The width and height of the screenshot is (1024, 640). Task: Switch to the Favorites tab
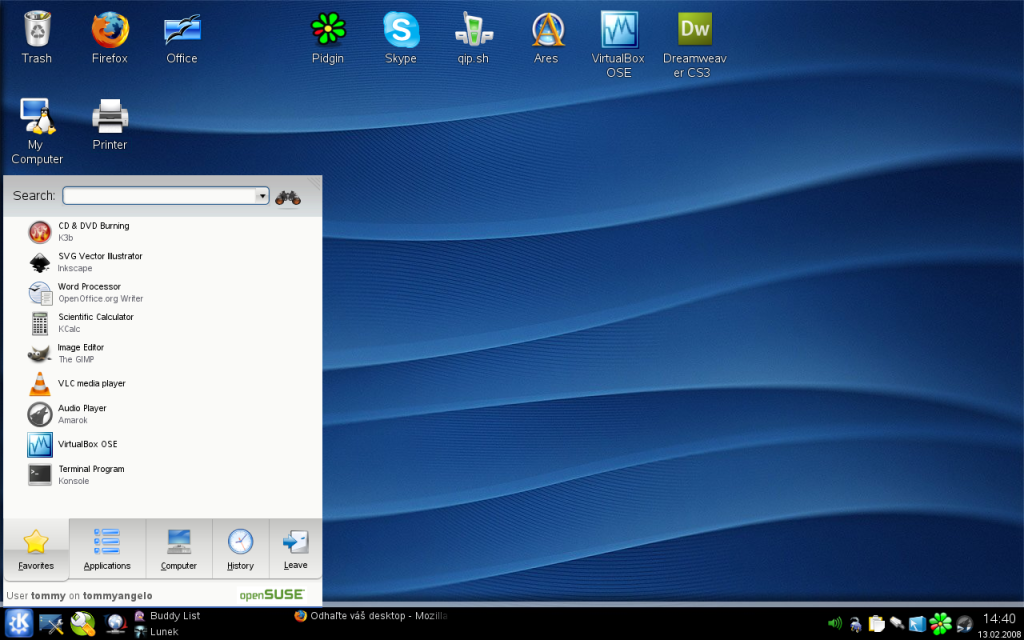coord(36,549)
